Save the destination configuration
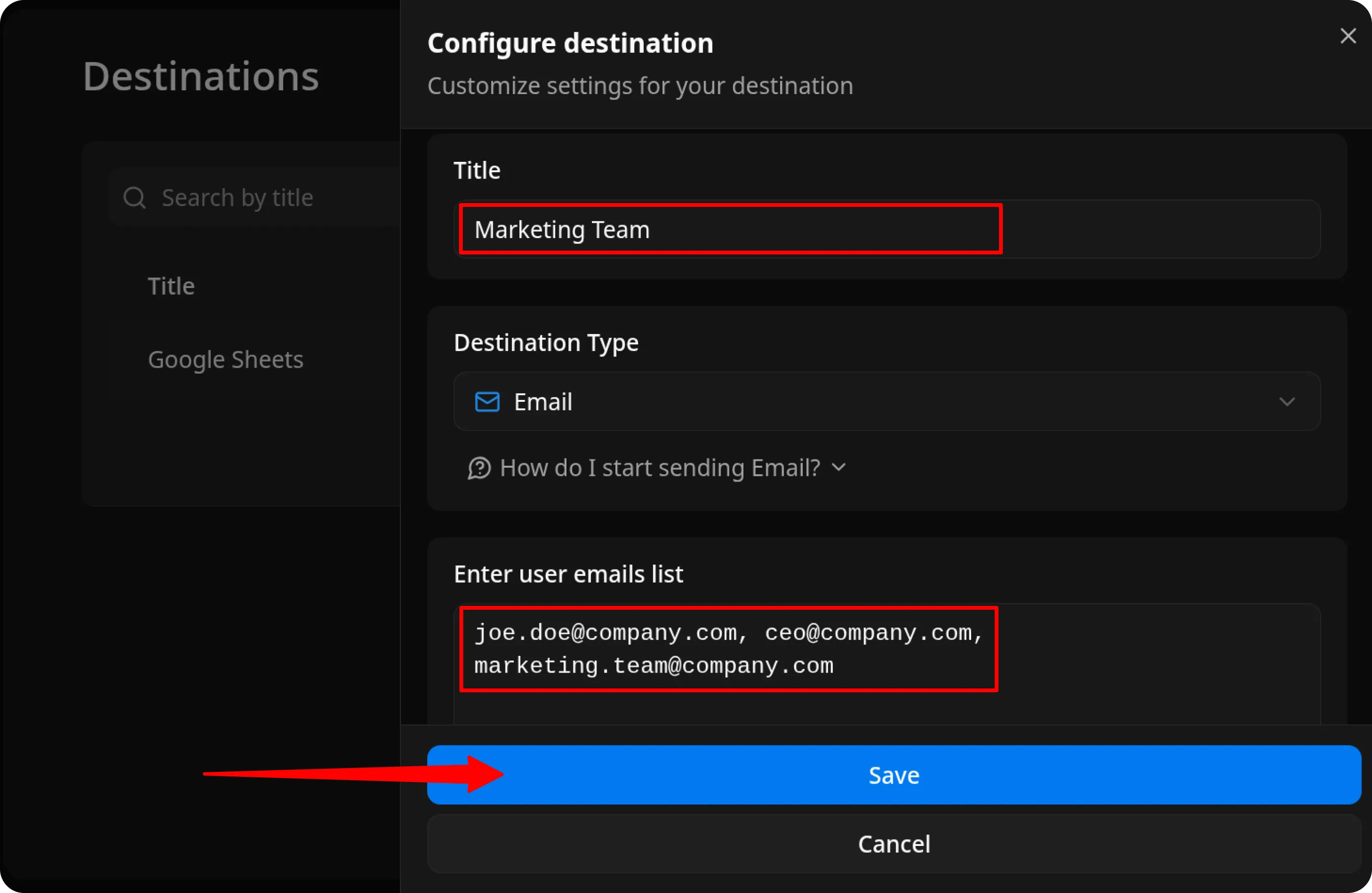1372x893 pixels. coord(893,774)
